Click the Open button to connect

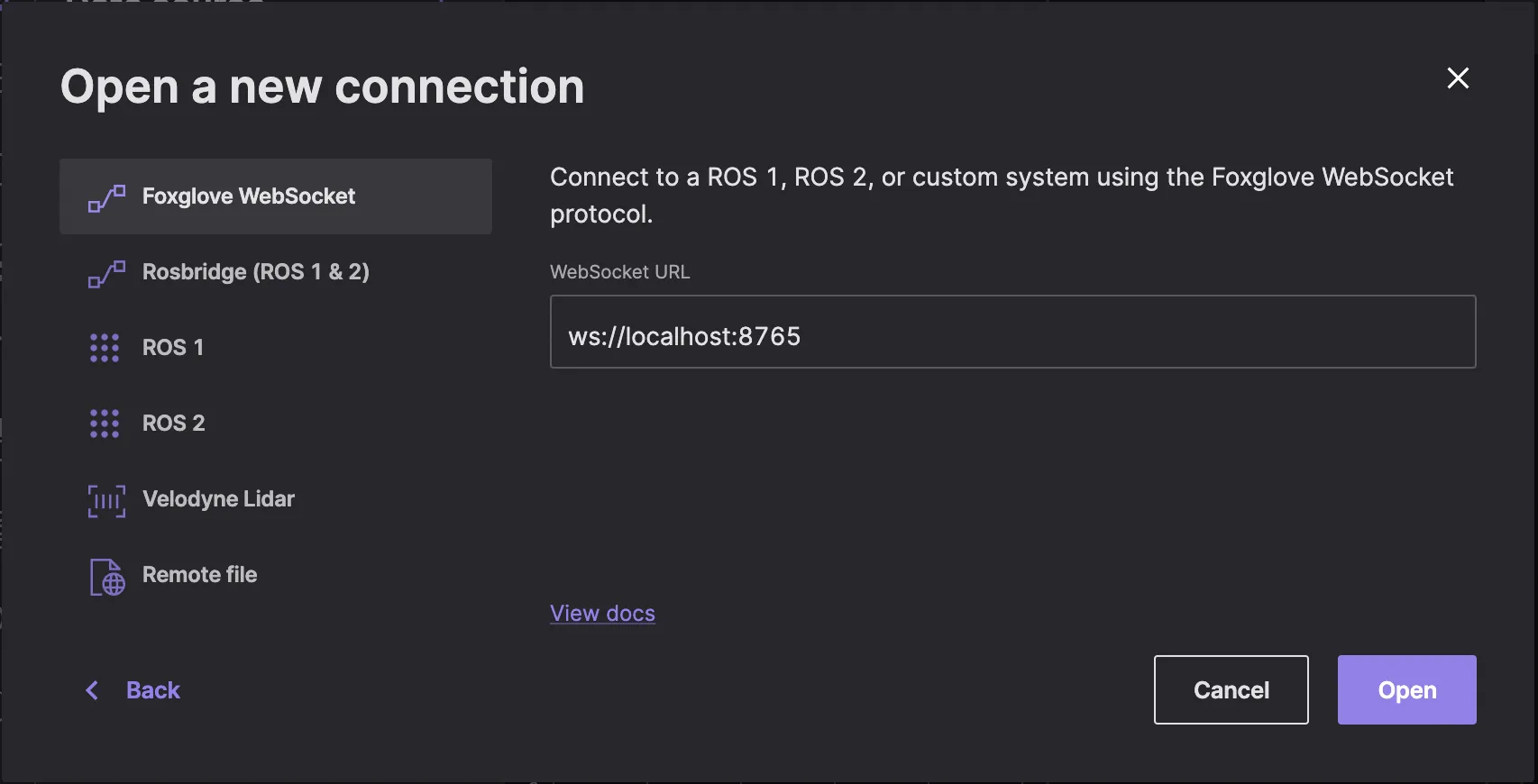point(1407,689)
